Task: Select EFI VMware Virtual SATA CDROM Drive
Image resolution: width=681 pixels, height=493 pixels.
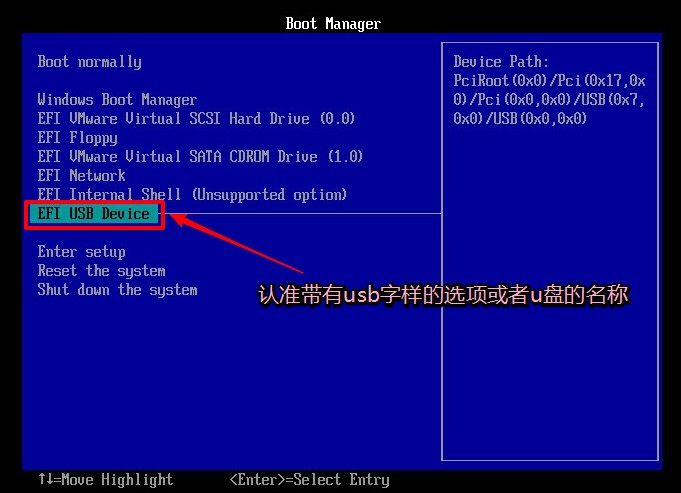Action: coord(200,157)
